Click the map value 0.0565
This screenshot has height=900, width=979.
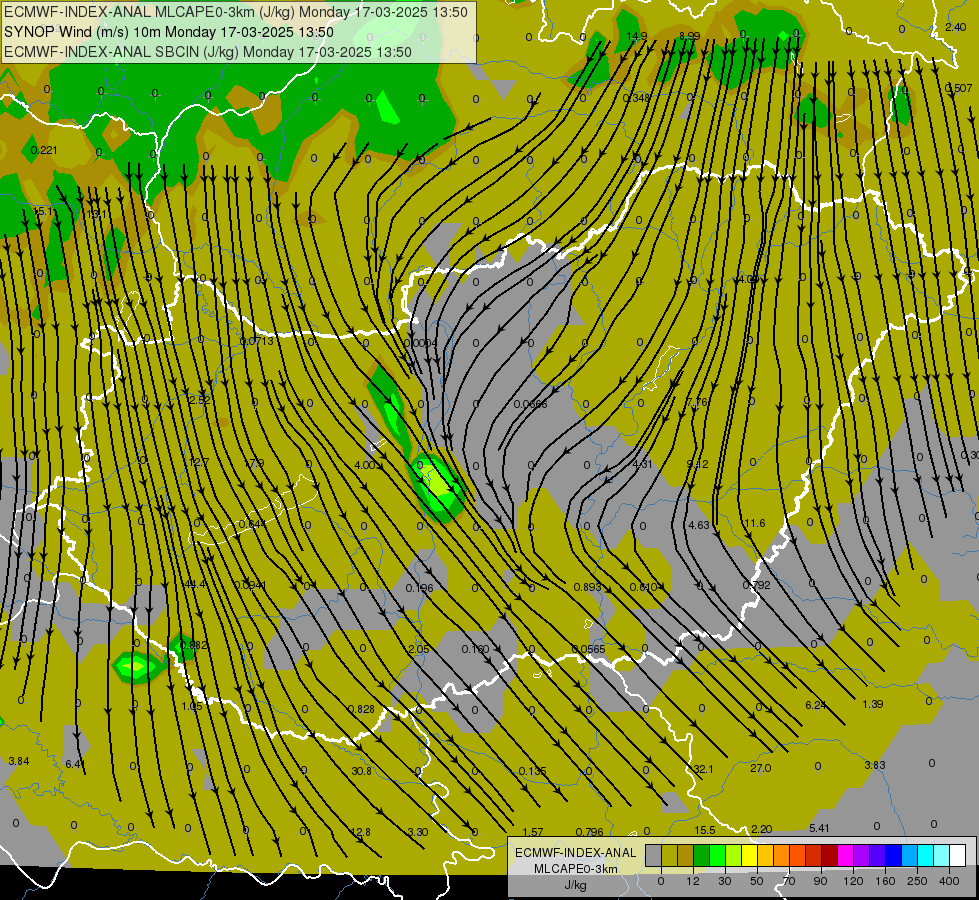tap(588, 649)
